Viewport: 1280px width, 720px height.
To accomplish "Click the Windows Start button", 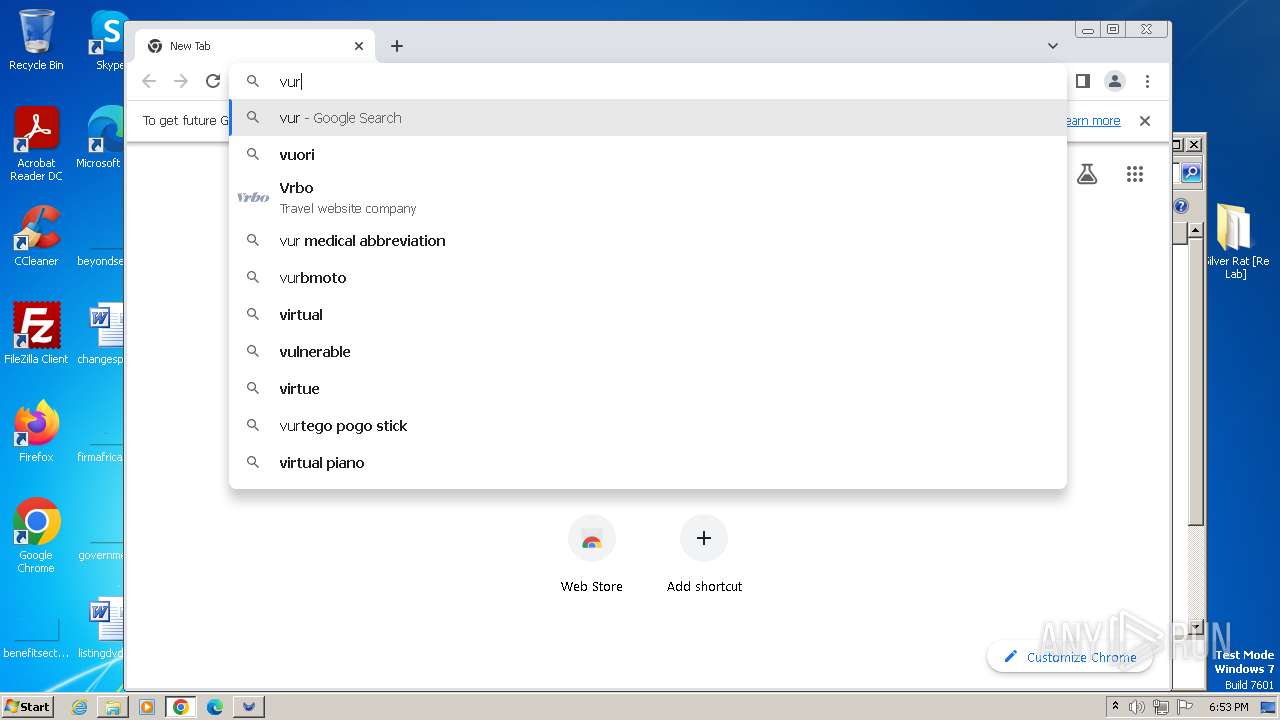I will coord(27,706).
